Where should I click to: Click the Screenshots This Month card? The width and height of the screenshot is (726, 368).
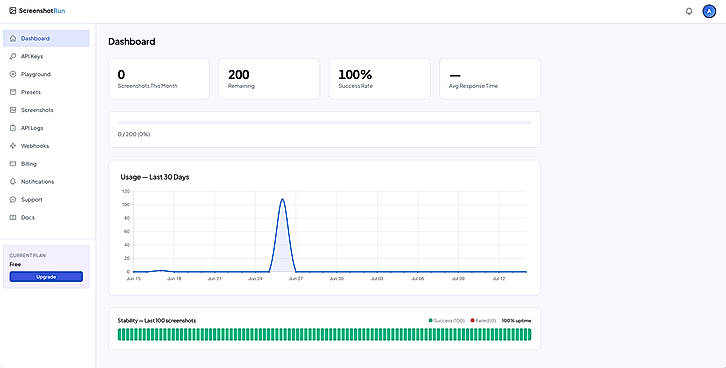[x=159, y=79]
